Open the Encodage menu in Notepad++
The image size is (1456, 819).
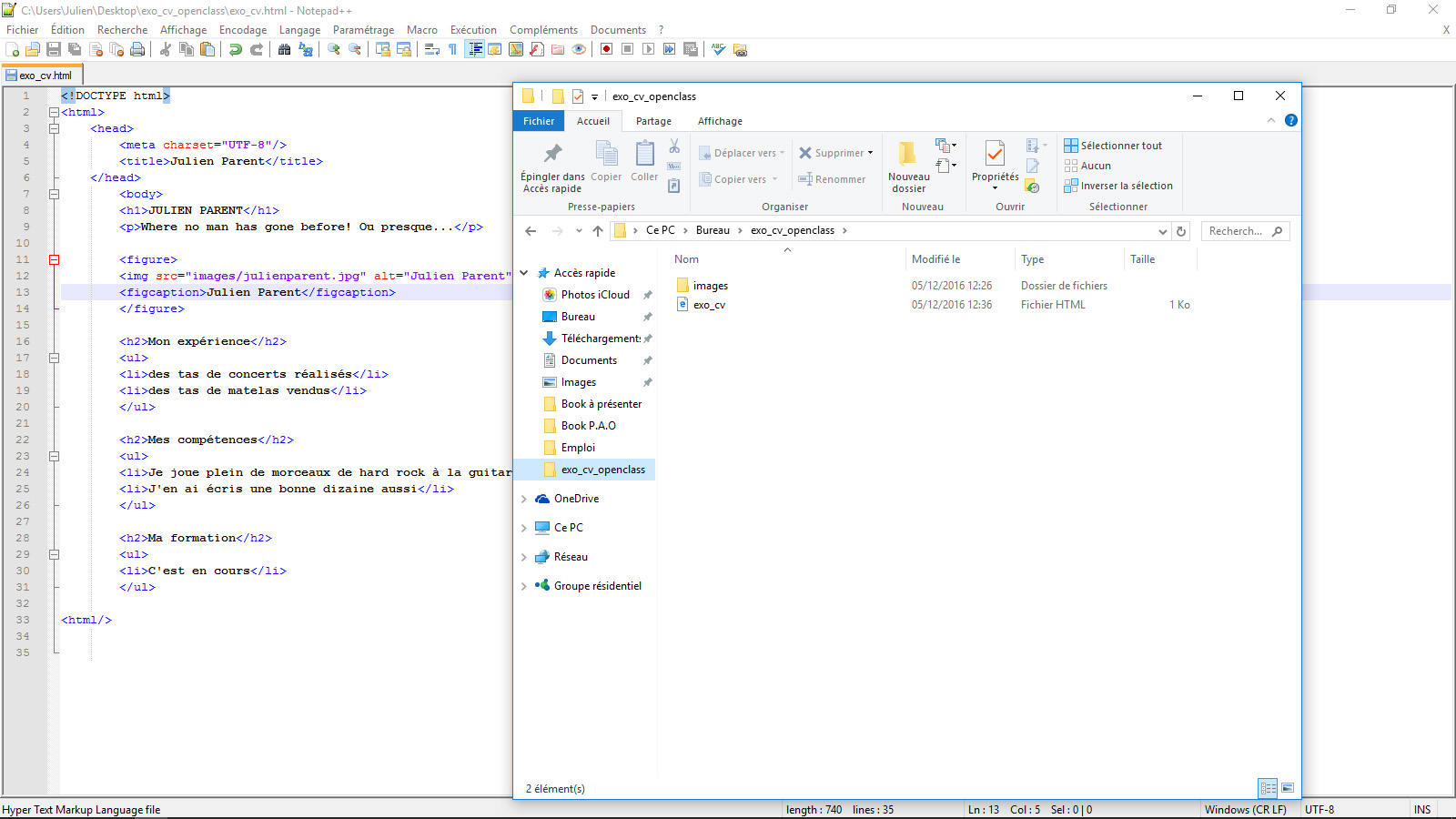(243, 29)
